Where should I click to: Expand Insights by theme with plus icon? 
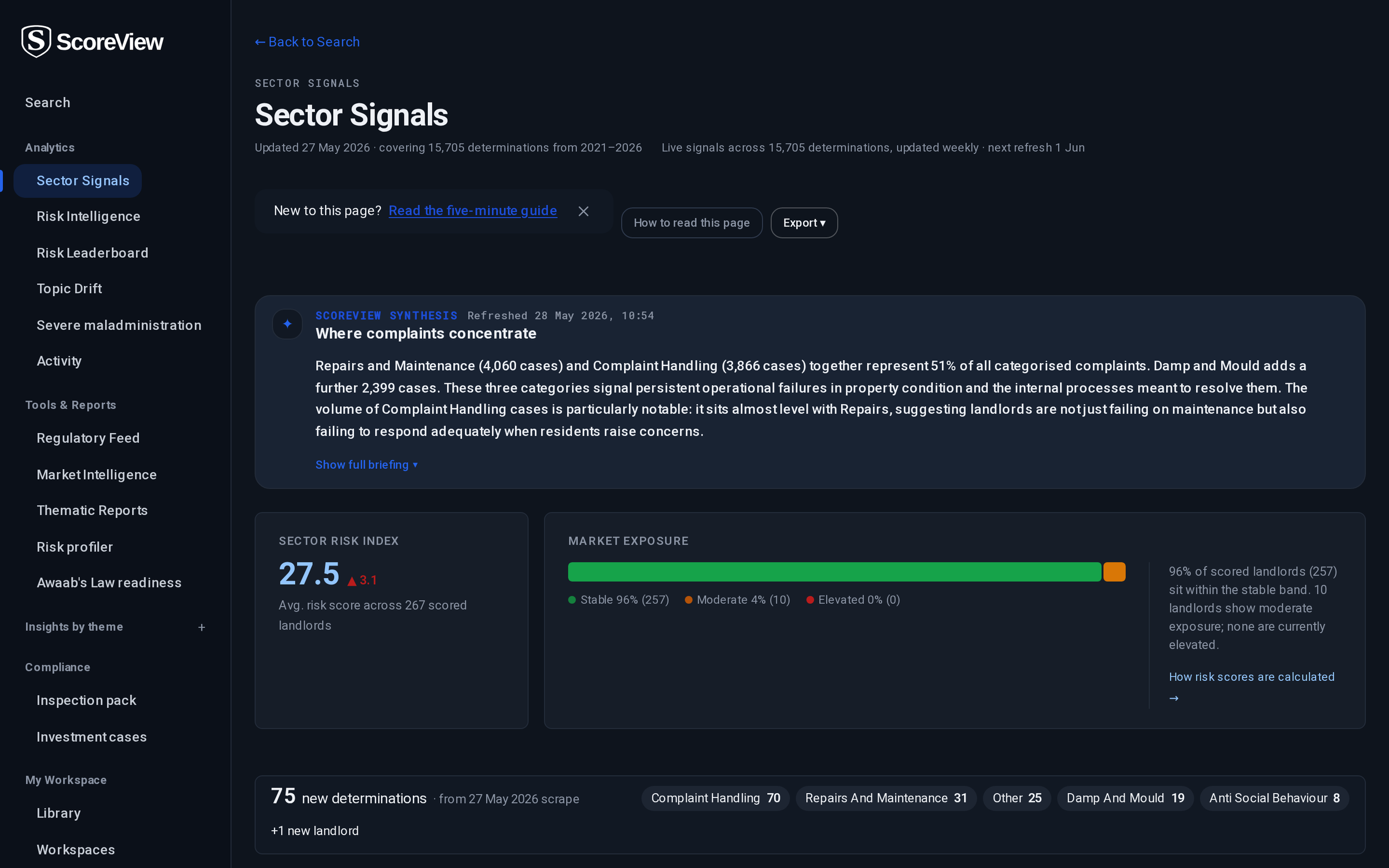(x=202, y=628)
